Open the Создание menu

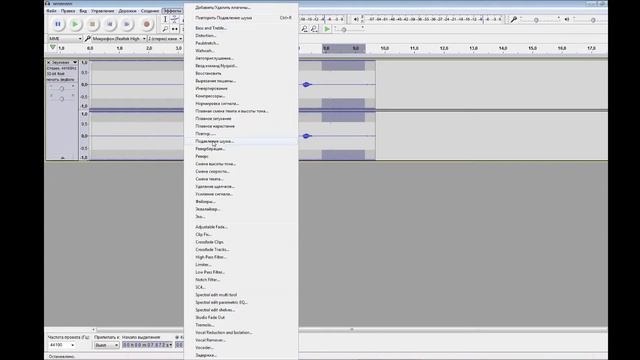click(150, 11)
